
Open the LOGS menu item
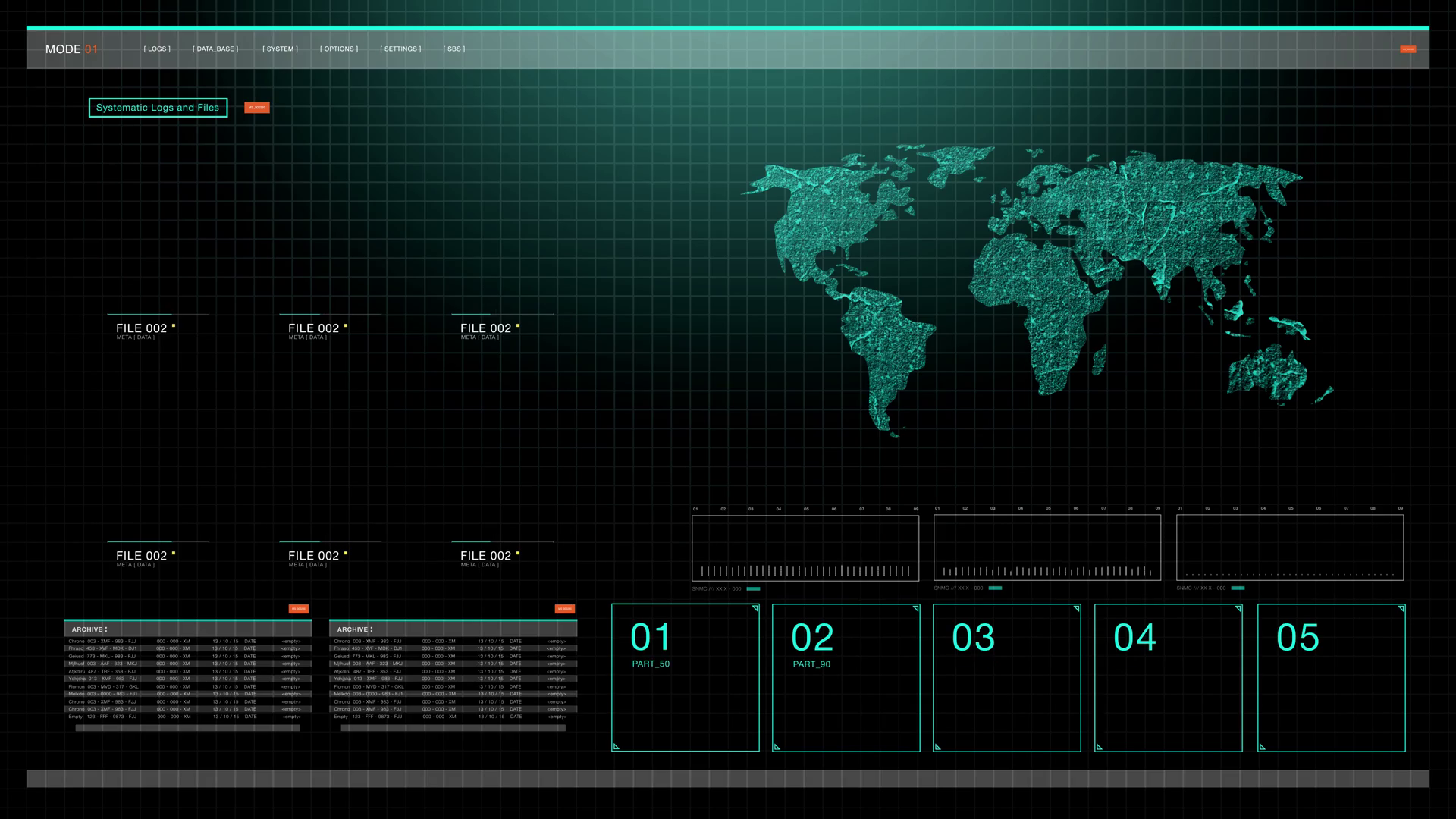pos(157,49)
